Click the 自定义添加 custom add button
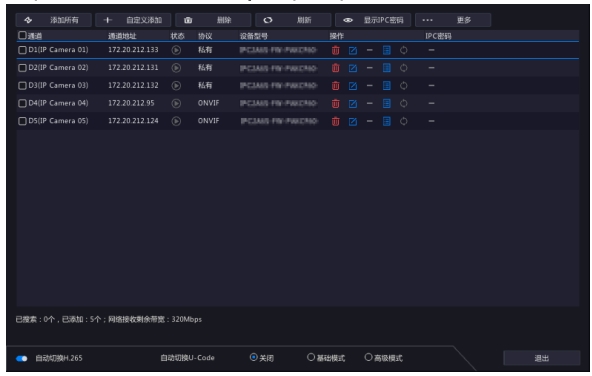 [133, 20]
